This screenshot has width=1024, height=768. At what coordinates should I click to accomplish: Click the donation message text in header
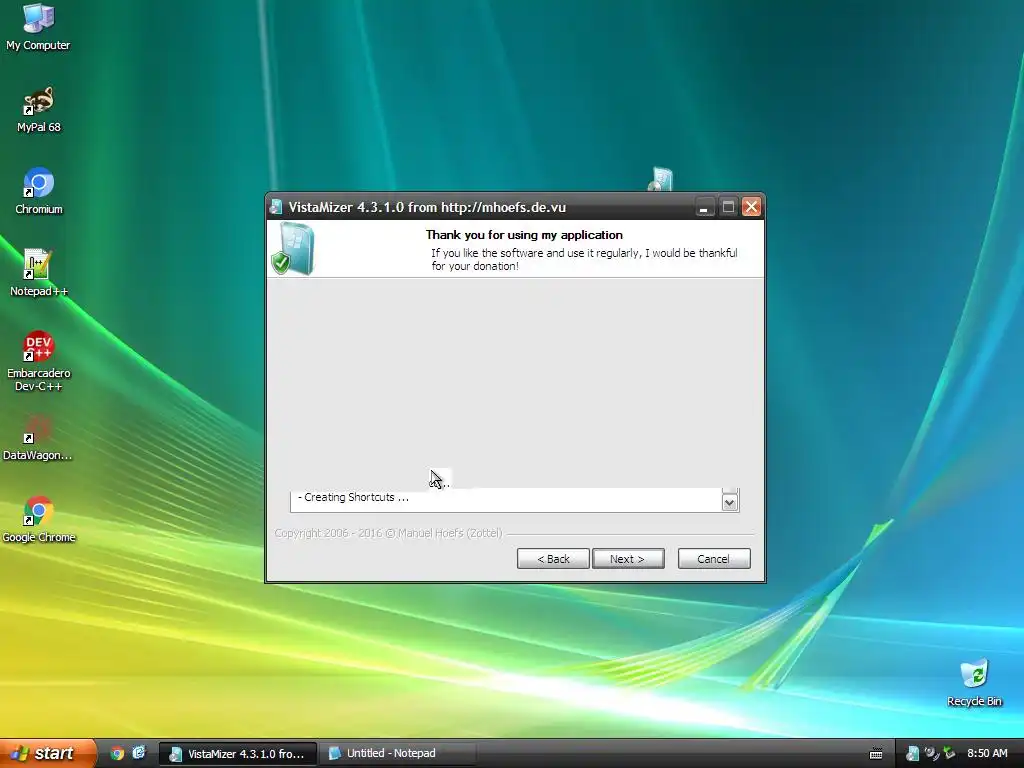[584, 259]
